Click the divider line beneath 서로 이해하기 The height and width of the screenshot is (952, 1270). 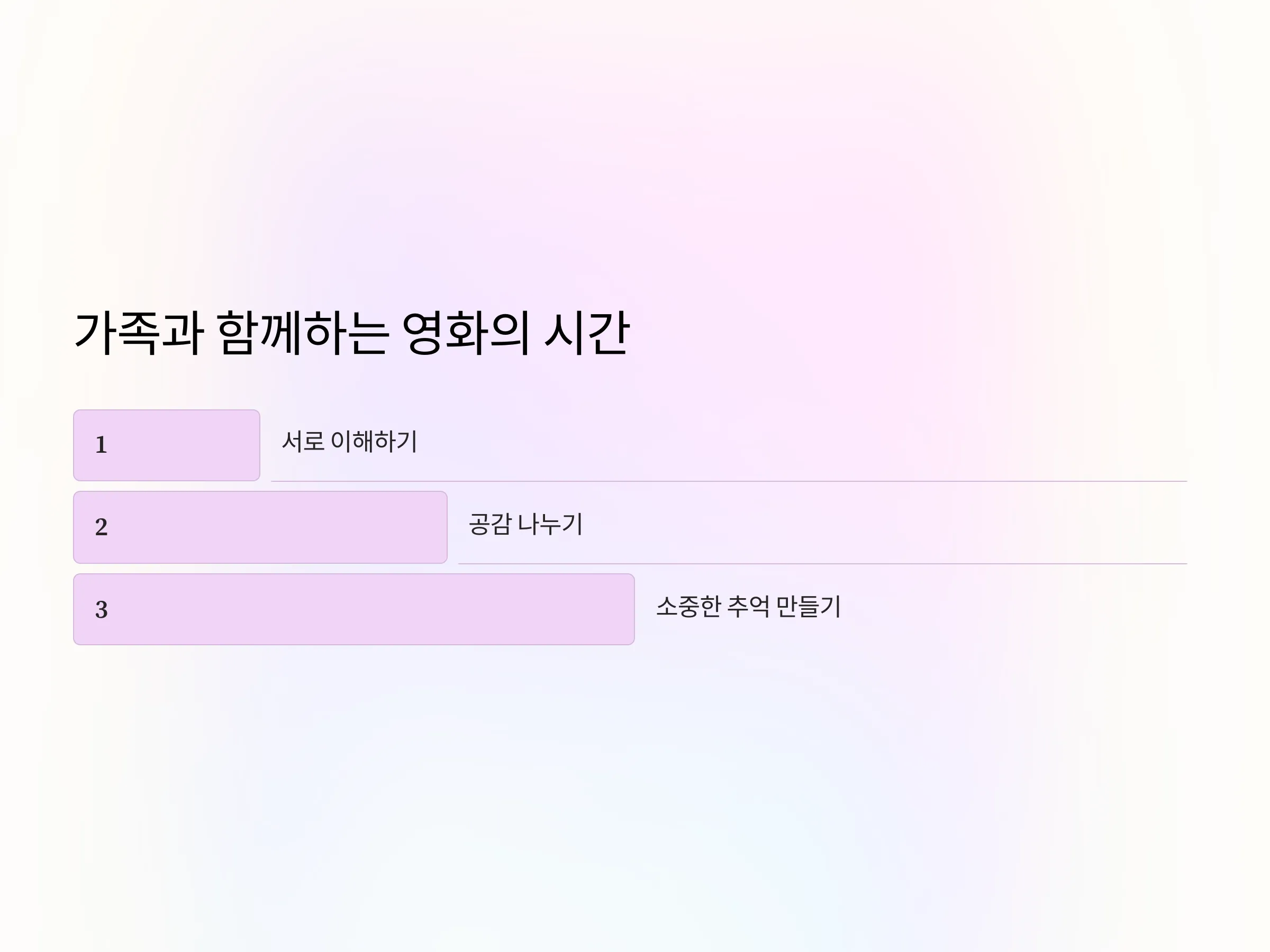point(729,481)
